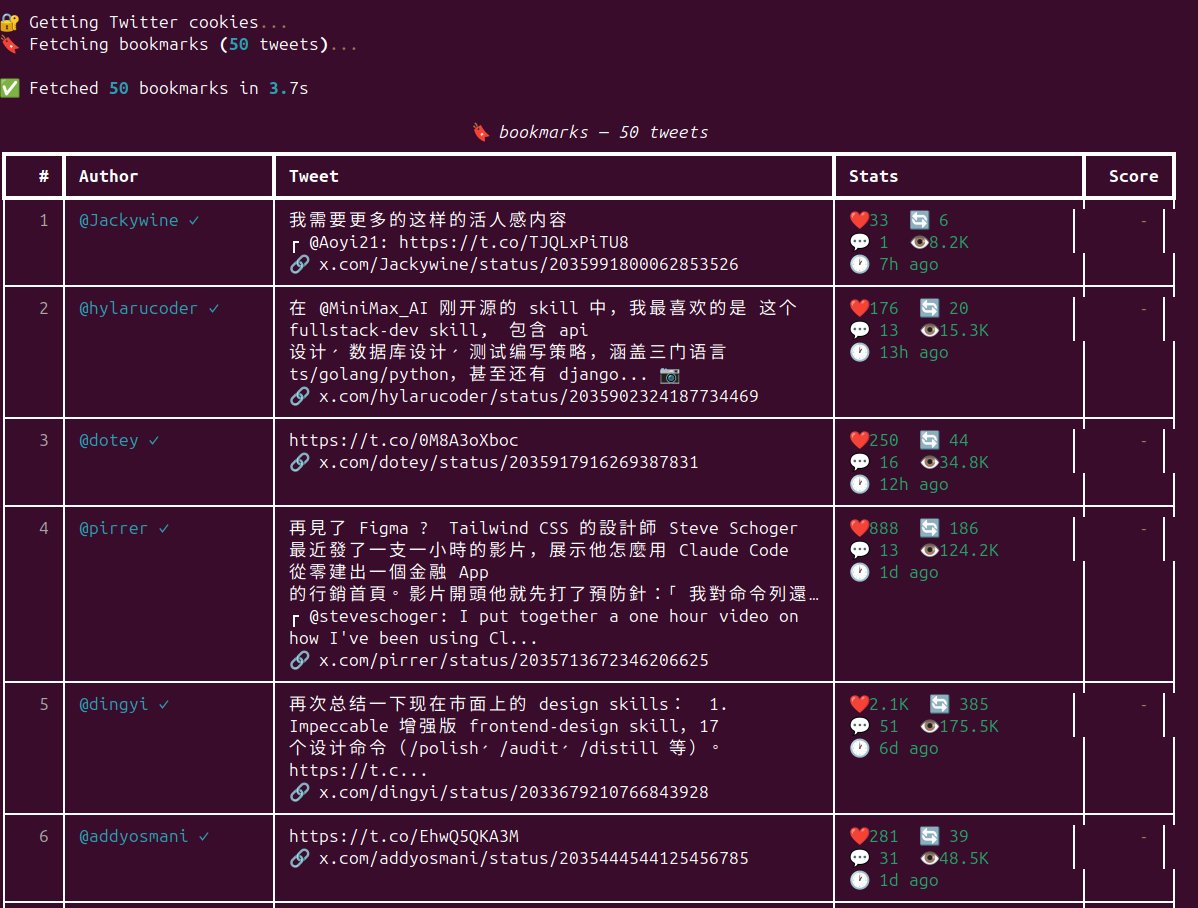Select the @addyosmani author cell
Viewport: 1198px width, 908px height.
tap(169, 858)
